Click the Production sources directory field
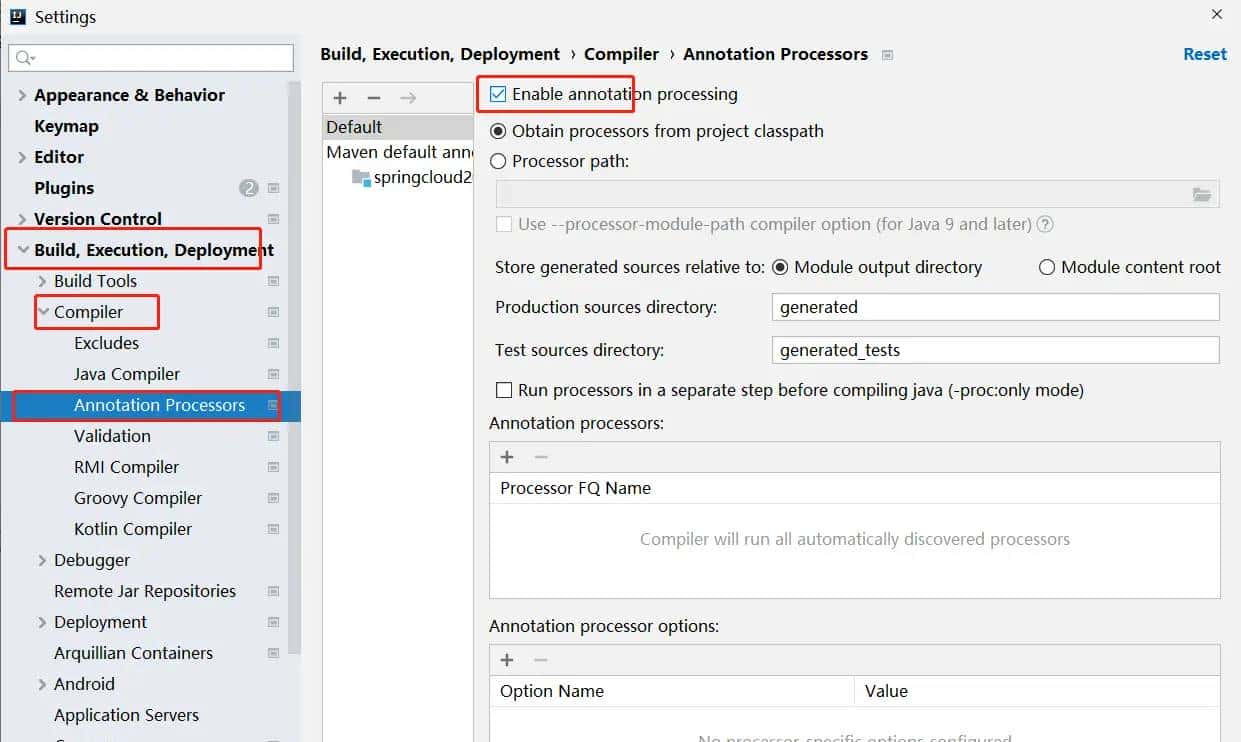Image resolution: width=1241 pixels, height=742 pixels. (995, 307)
